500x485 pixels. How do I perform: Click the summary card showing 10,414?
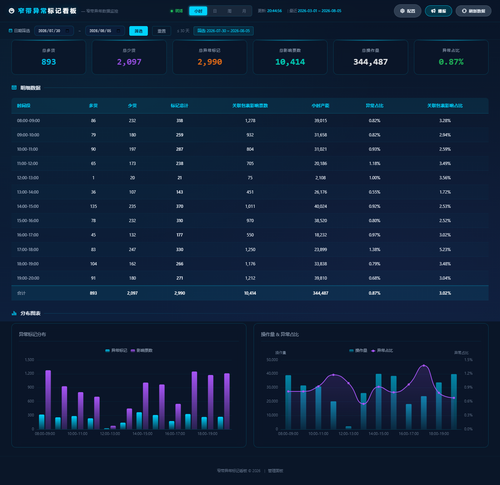point(290,57)
